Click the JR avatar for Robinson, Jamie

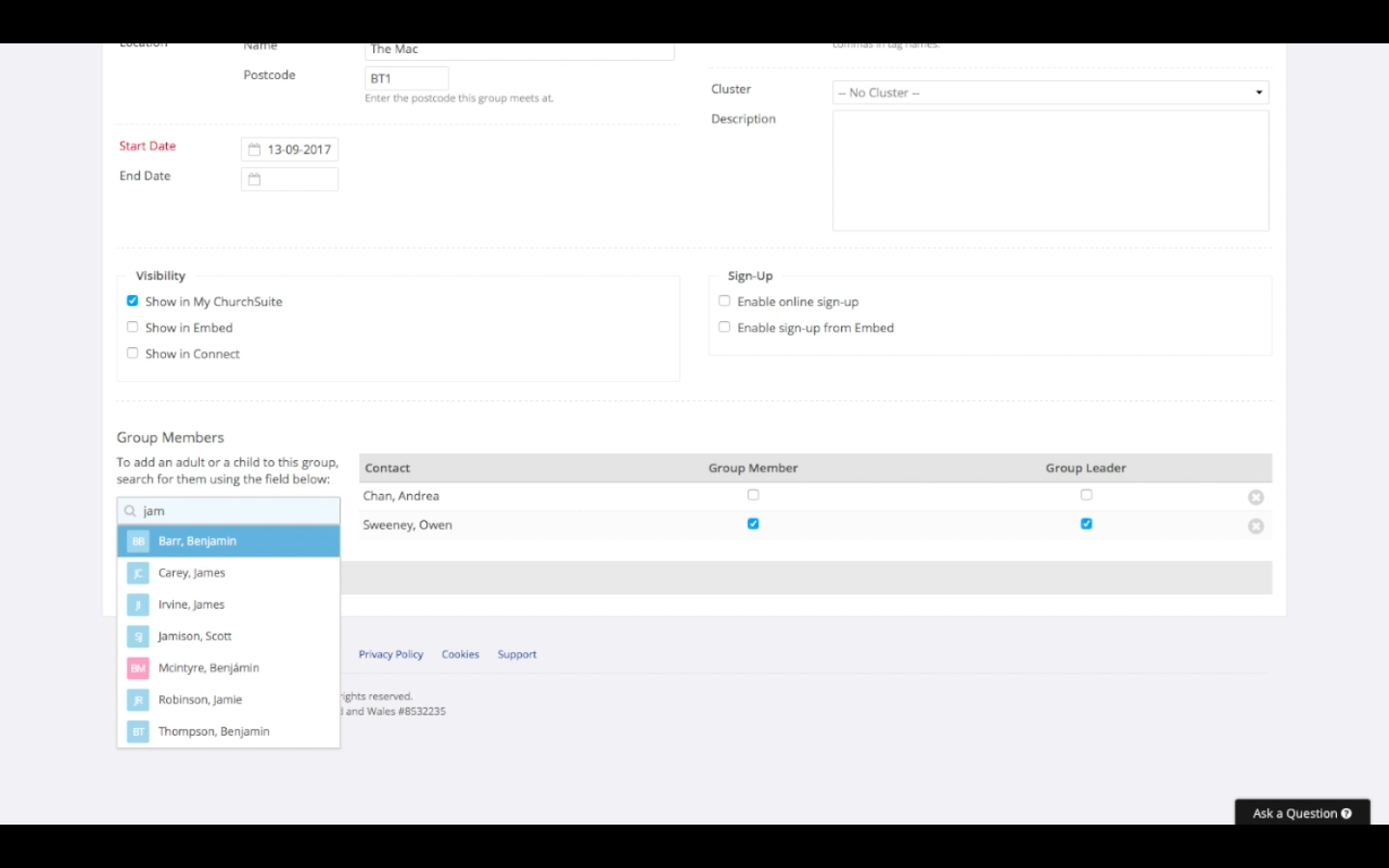pos(138,700)
